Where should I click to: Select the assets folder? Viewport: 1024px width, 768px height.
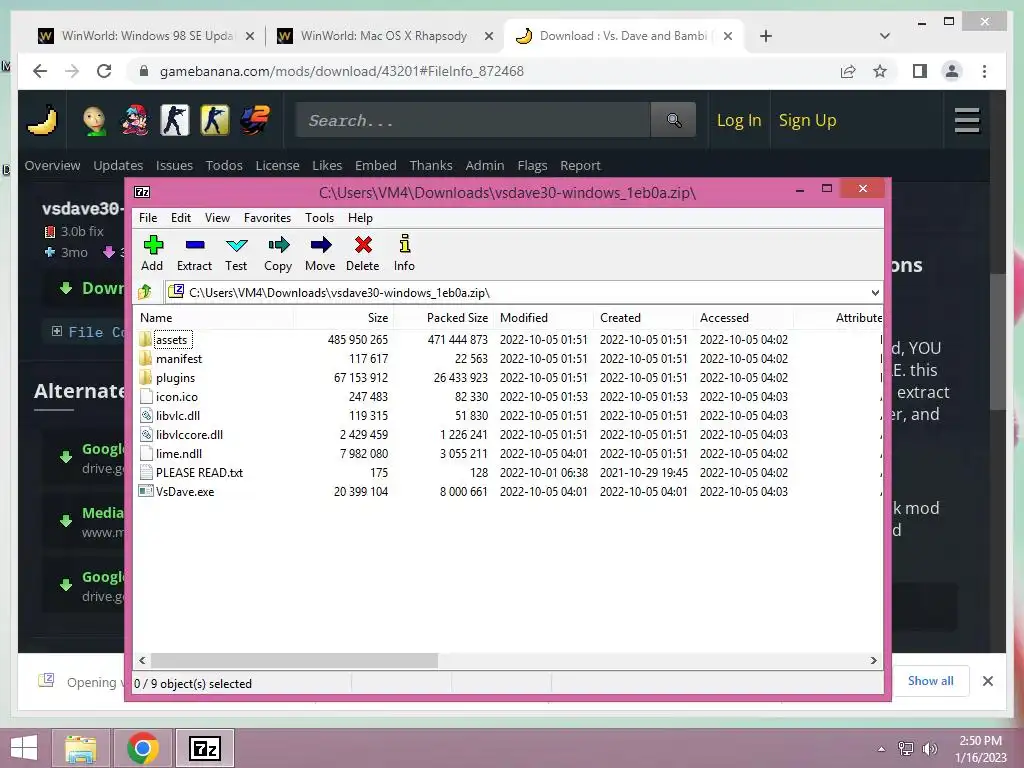pyautogui.click(x=171, y=340)
